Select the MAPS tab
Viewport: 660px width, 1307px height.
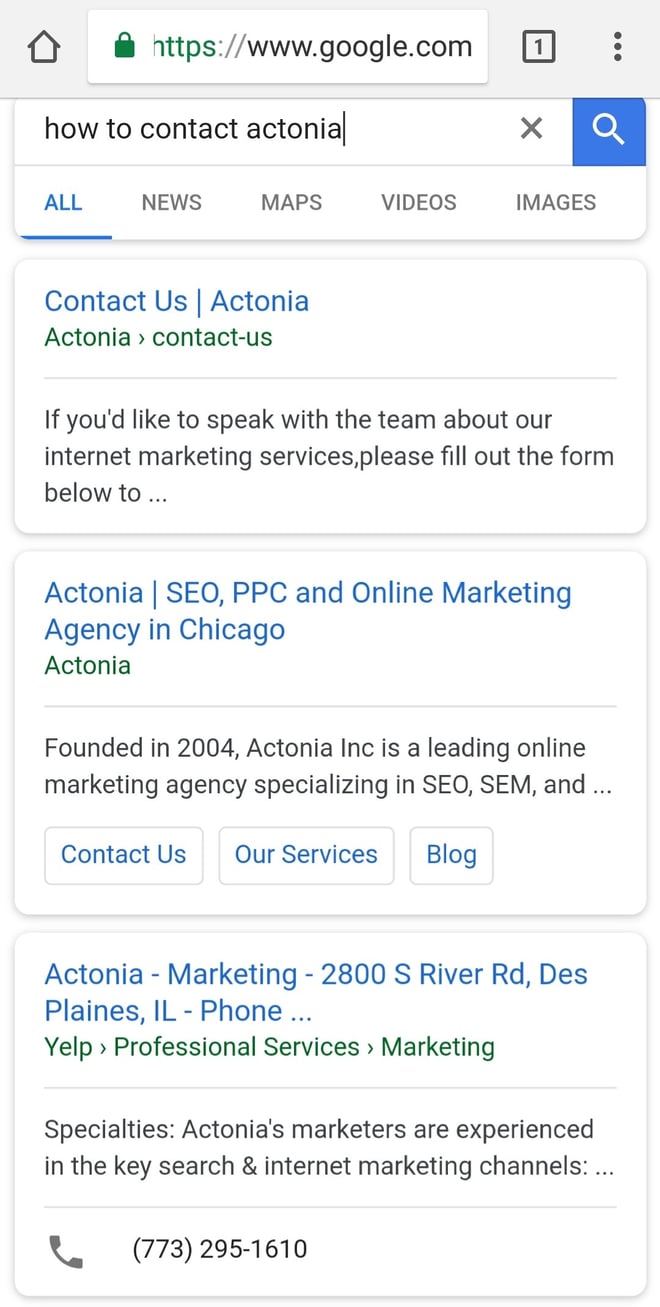(290, 202)
